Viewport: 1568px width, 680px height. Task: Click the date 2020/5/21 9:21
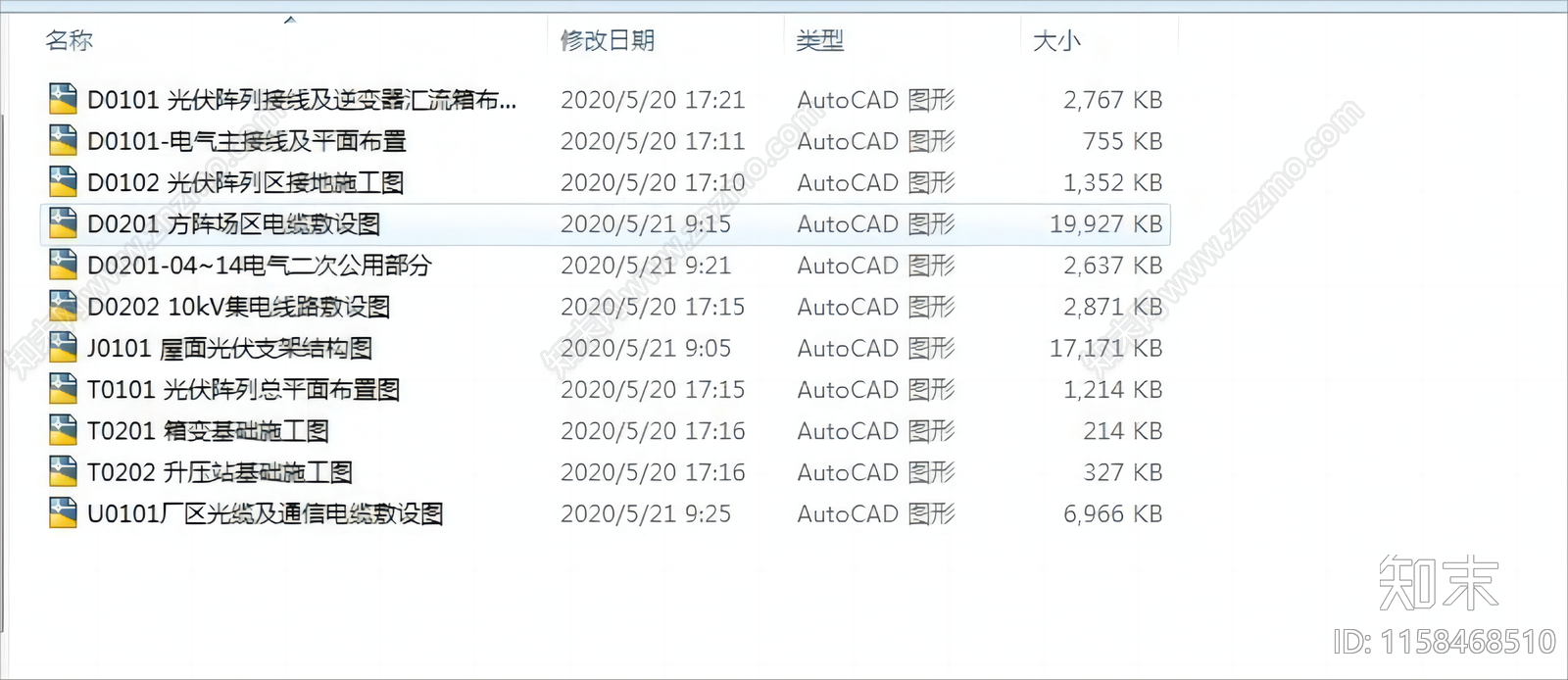[x=646, y=266]
